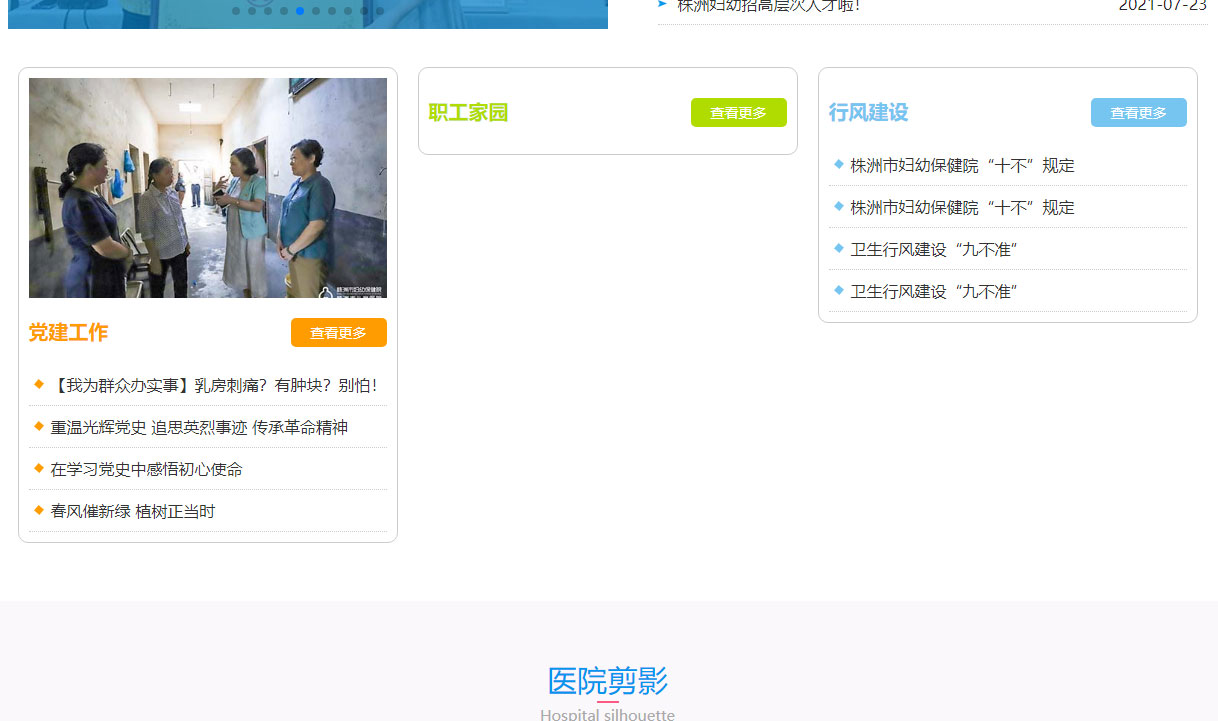This screenshot has height=721, width=1218.
Task: Click the orange diamond before 重温光辉党史
Action: [x=39, y=426]
